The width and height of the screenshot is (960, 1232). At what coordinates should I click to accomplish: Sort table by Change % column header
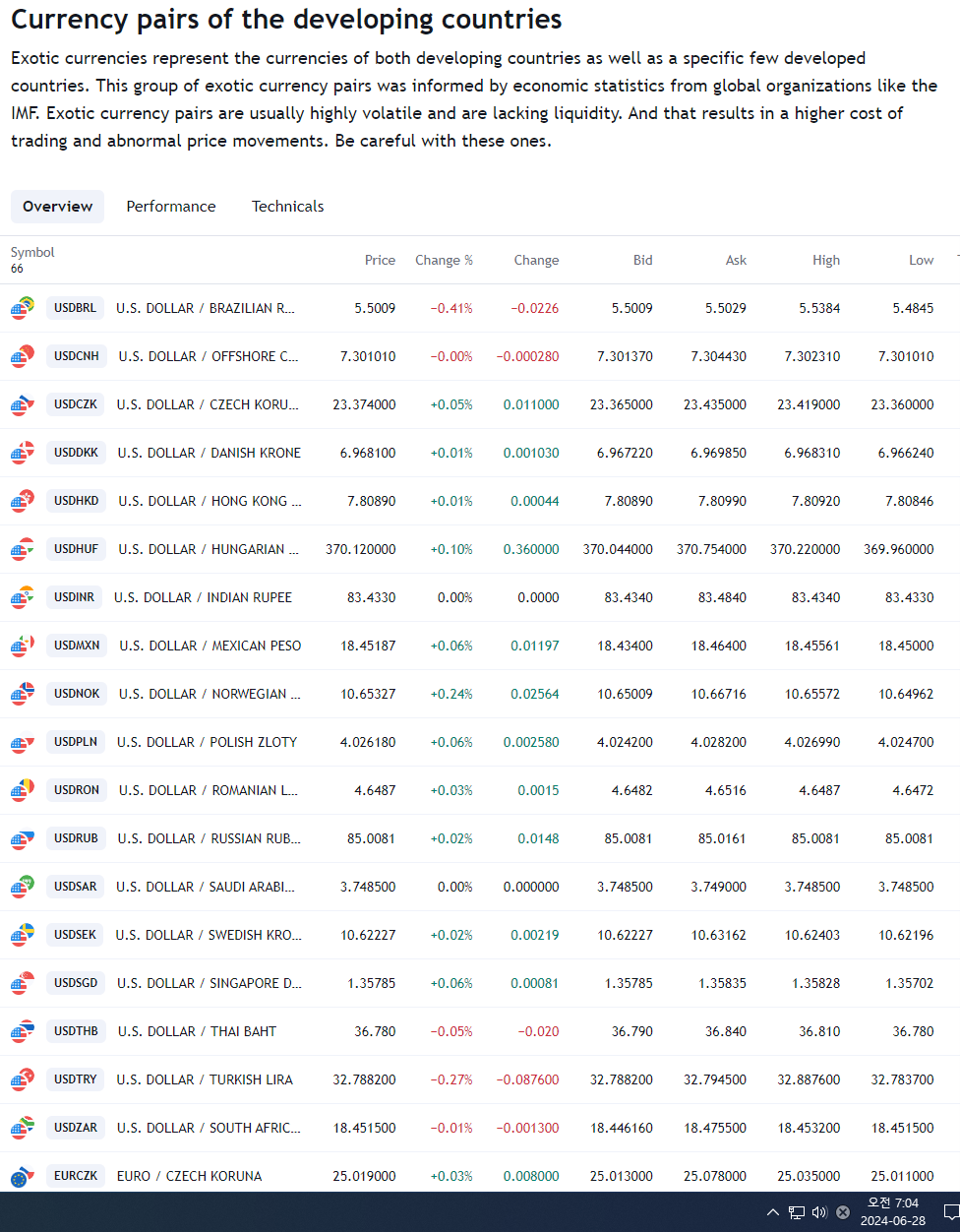[x=444, y=260]
